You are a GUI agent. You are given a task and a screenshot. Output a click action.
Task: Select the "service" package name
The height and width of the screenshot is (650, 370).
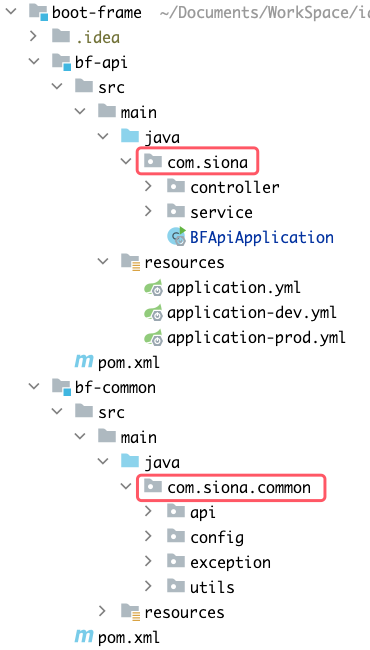click(x=222, y=212)
